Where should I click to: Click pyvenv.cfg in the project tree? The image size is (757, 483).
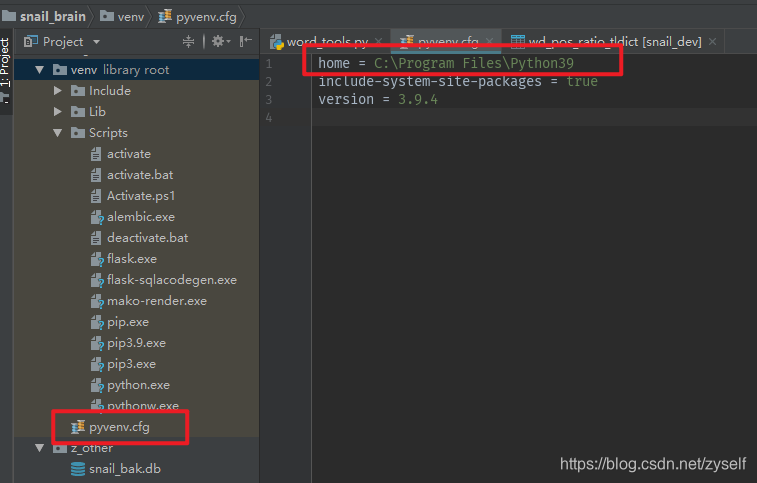(x=119, y=427)
